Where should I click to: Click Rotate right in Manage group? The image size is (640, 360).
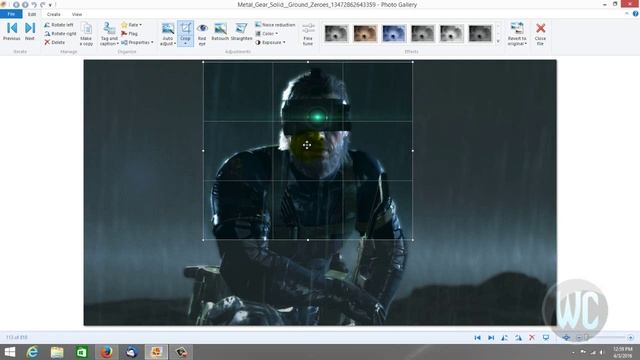60,33
